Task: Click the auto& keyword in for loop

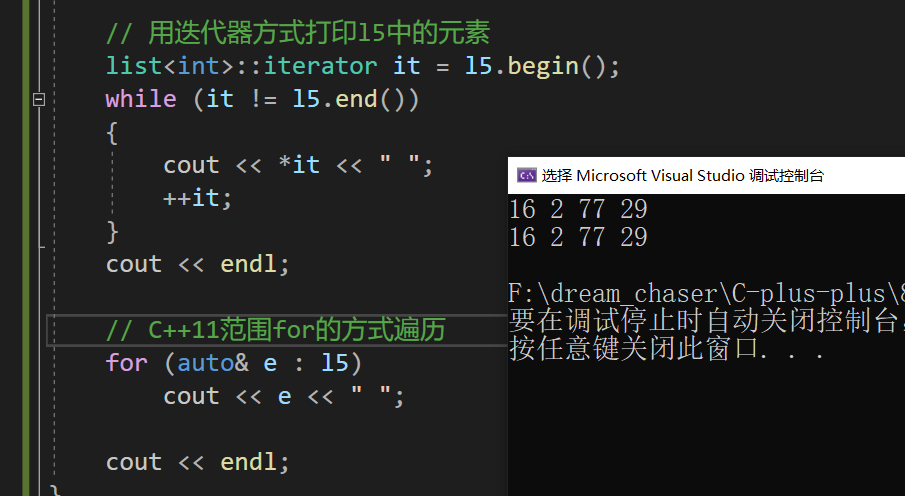Action: tap(213, 363)
